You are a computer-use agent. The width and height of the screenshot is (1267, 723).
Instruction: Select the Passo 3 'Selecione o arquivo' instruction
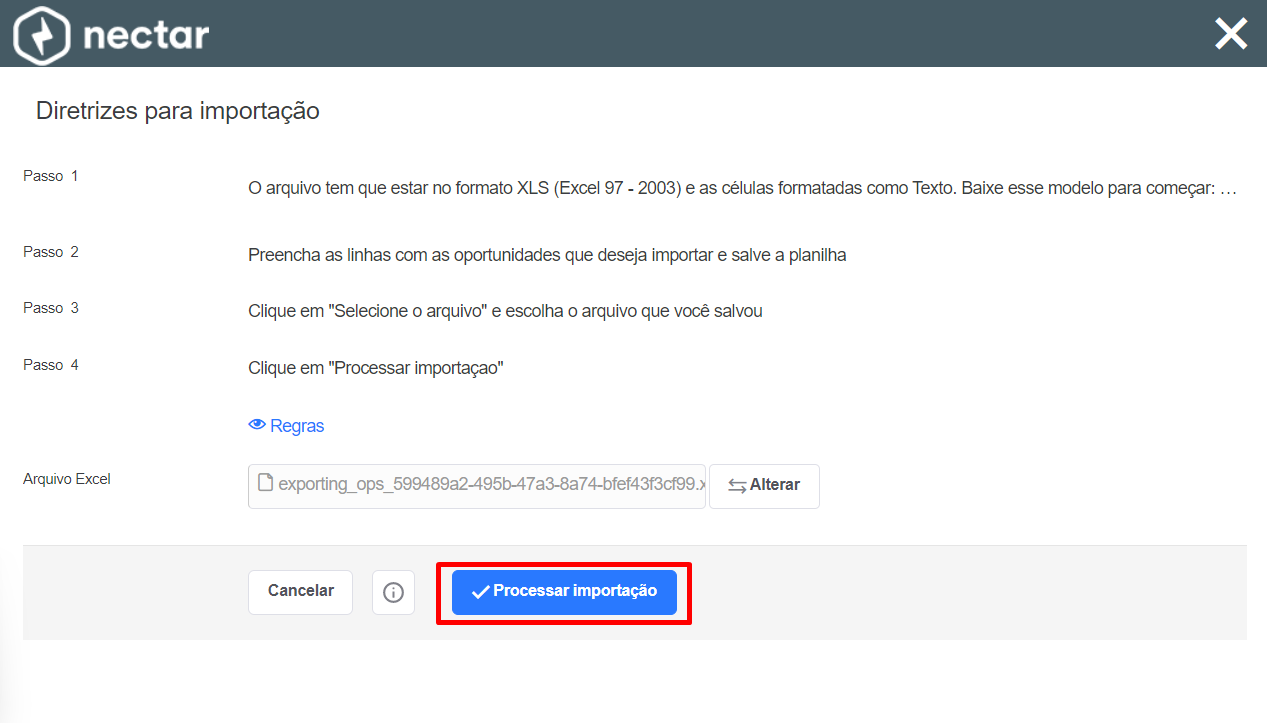tap(505, 311)
